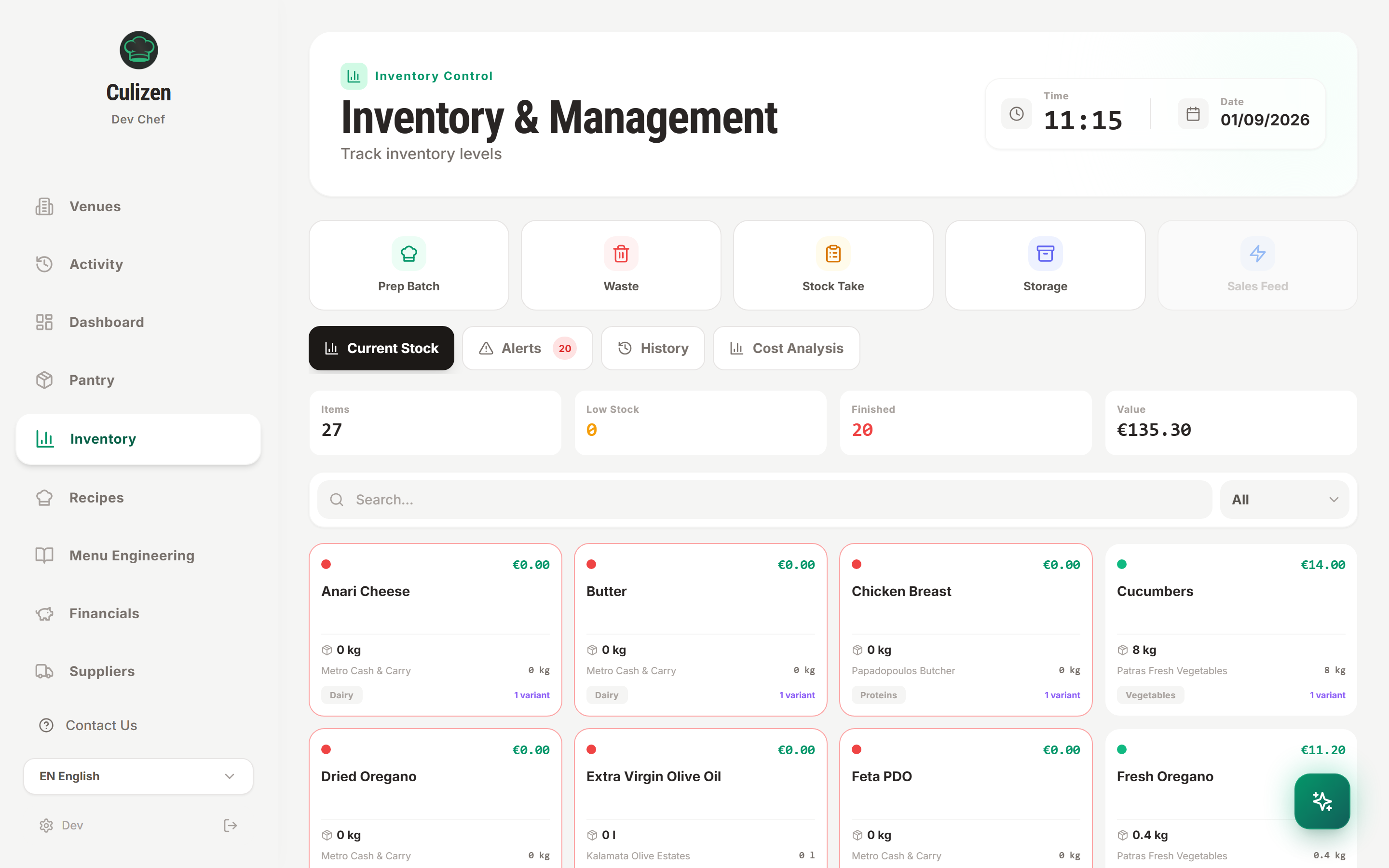Click 1 variant link on Anari Cheese
The image size is (1389, 868).
click(531, 695)
